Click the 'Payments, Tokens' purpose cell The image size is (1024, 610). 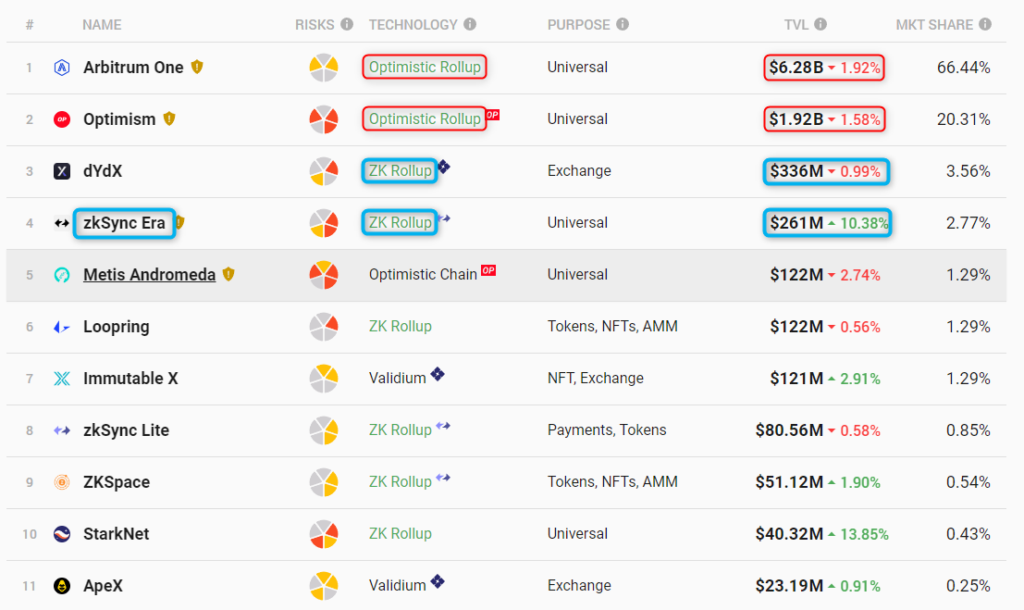coord(607,430)
